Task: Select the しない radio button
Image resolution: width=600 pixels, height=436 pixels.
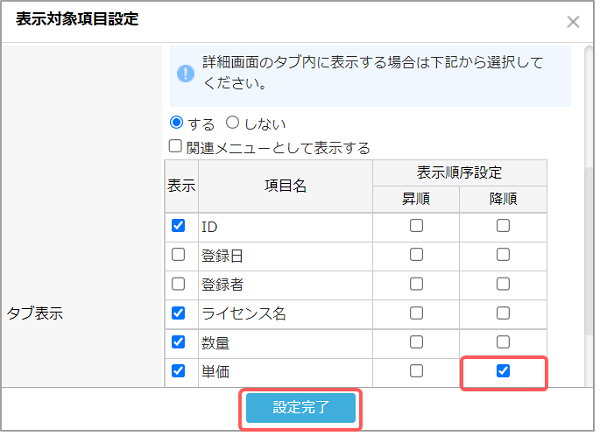Action: 232,122
